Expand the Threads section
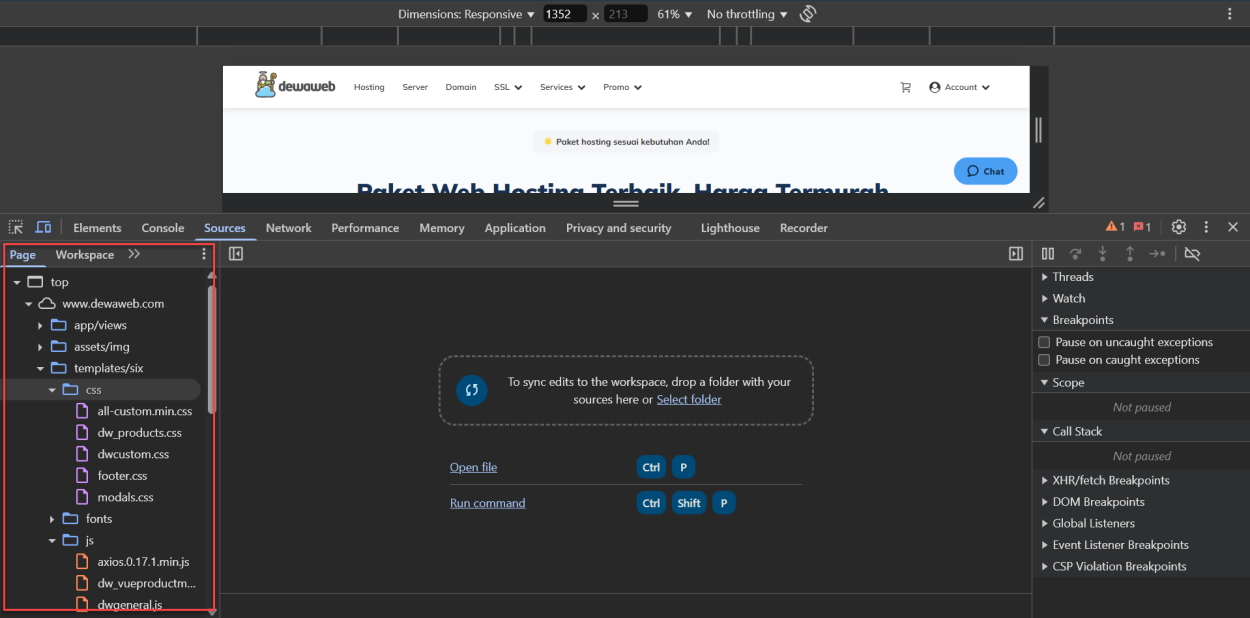 point(1072,277)
